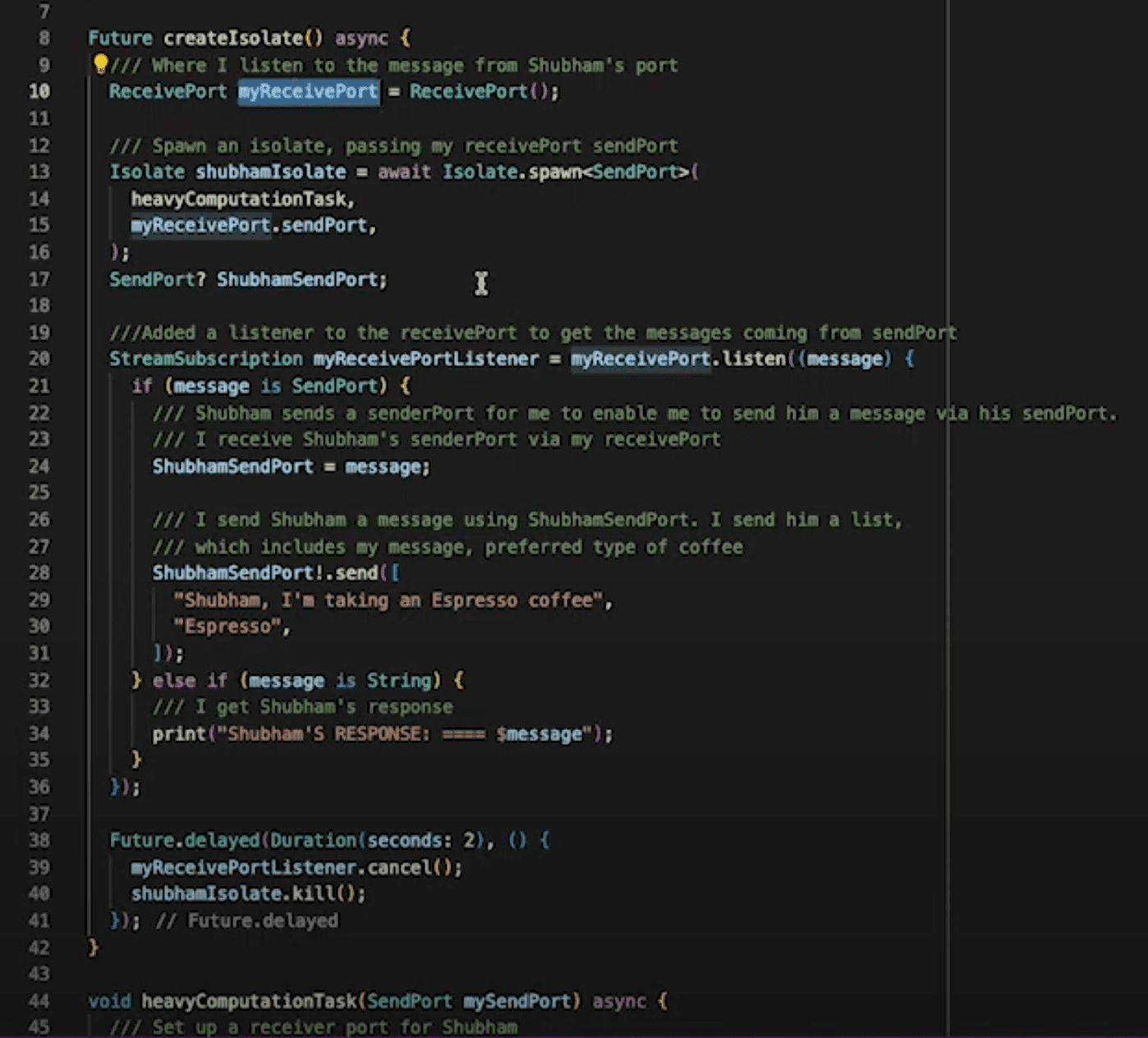Click the mySendPort parameter on line 44
Screen dimensions: 1148x1038
(x=517, y=1001)
